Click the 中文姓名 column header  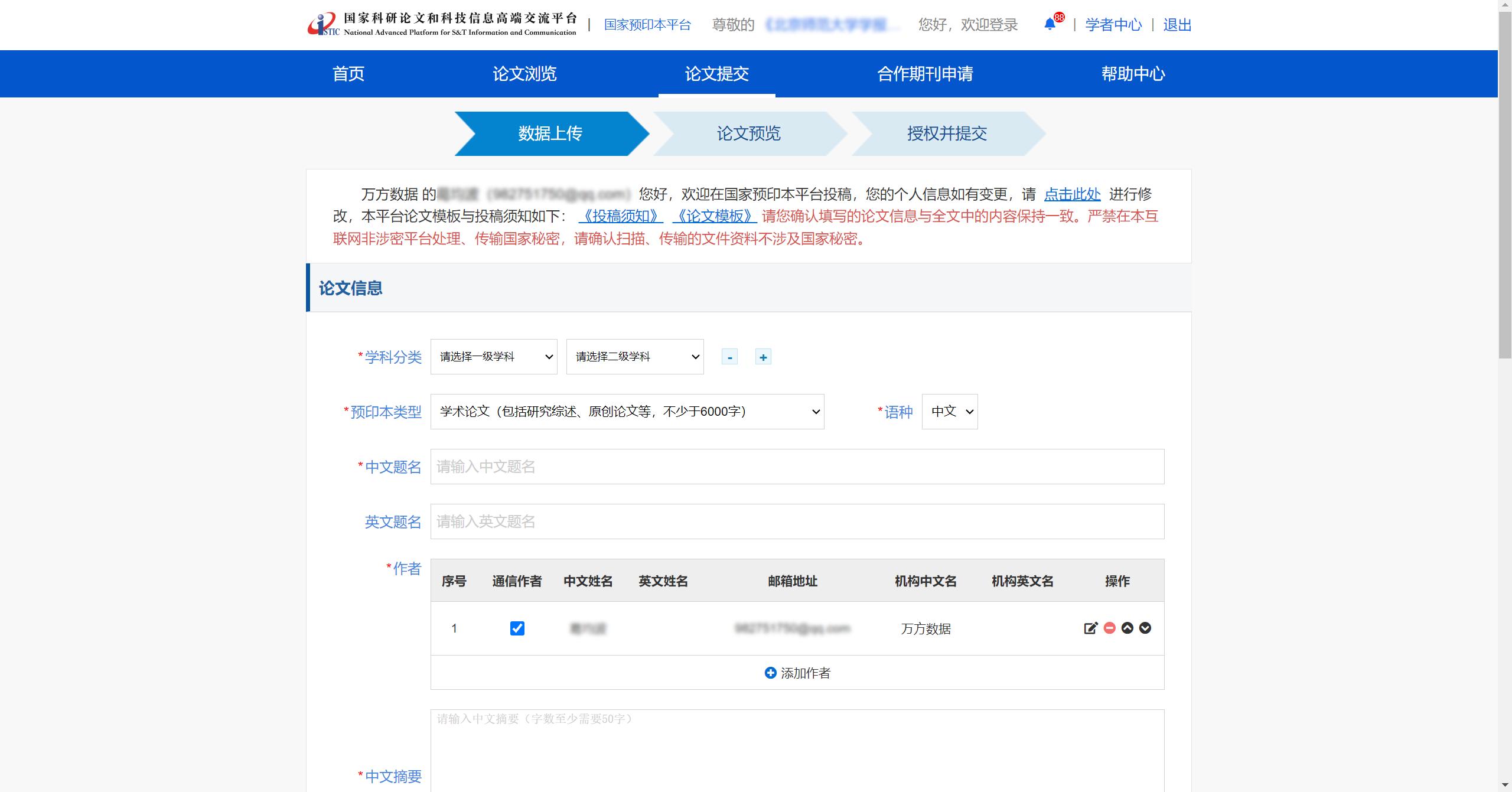588,581
